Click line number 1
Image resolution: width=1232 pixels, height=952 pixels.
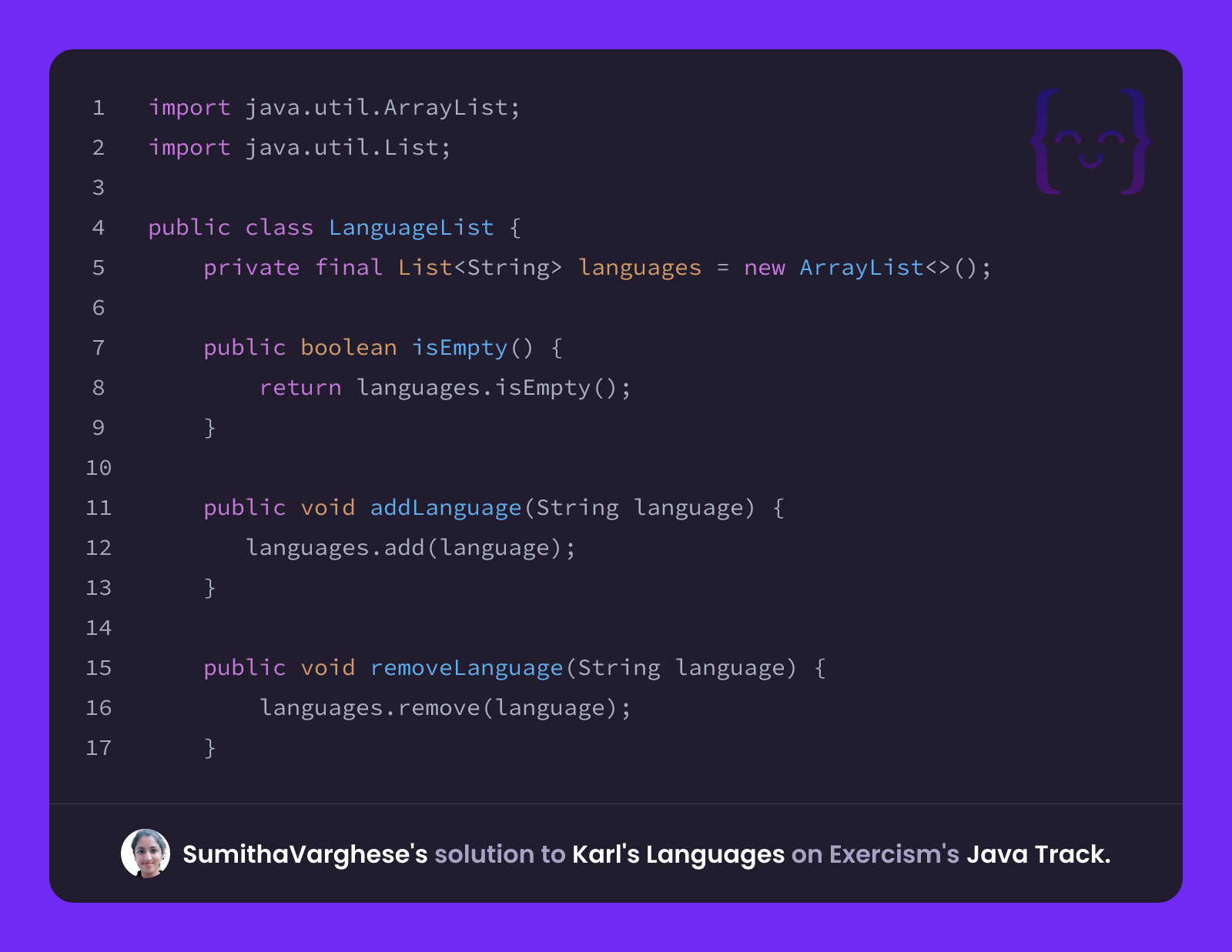click(x=99, y=108)
